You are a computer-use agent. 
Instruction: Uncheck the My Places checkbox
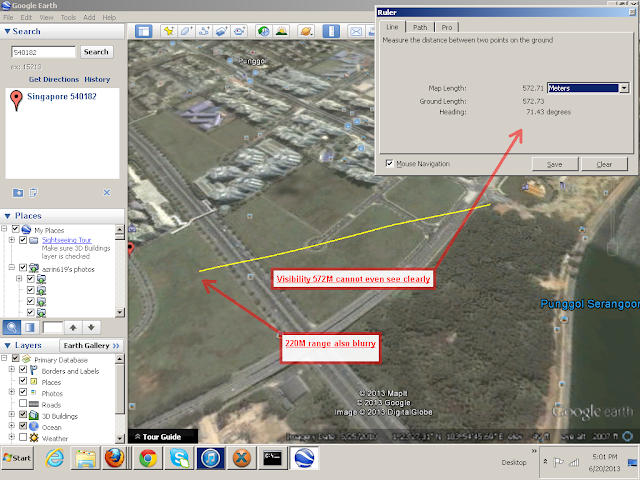point(16,229)
